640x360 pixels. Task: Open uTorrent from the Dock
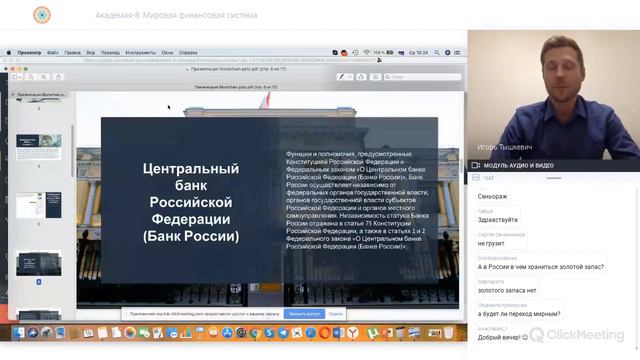pyautogui.click(x=372, y=333)
